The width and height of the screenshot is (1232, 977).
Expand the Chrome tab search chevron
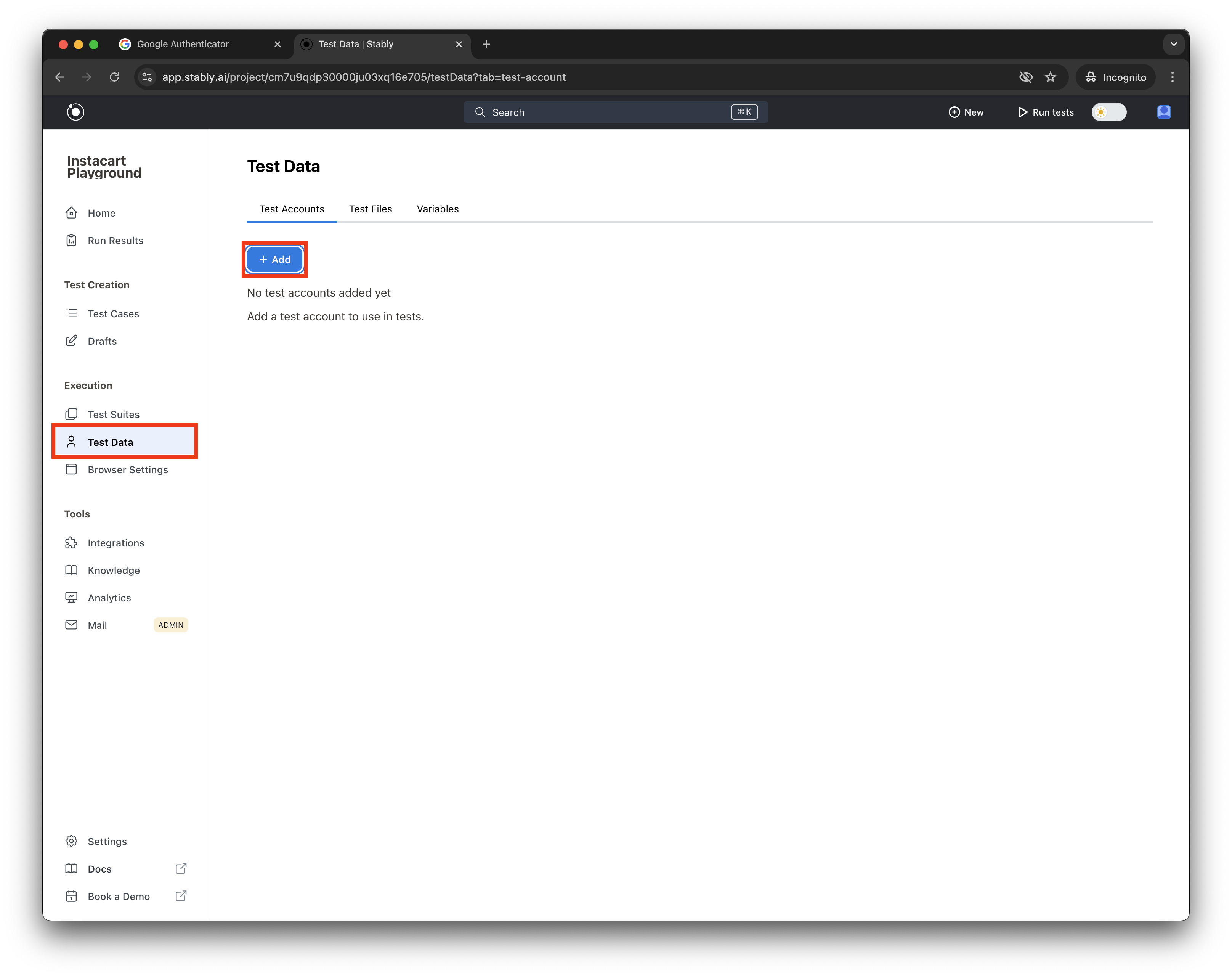1174,44
